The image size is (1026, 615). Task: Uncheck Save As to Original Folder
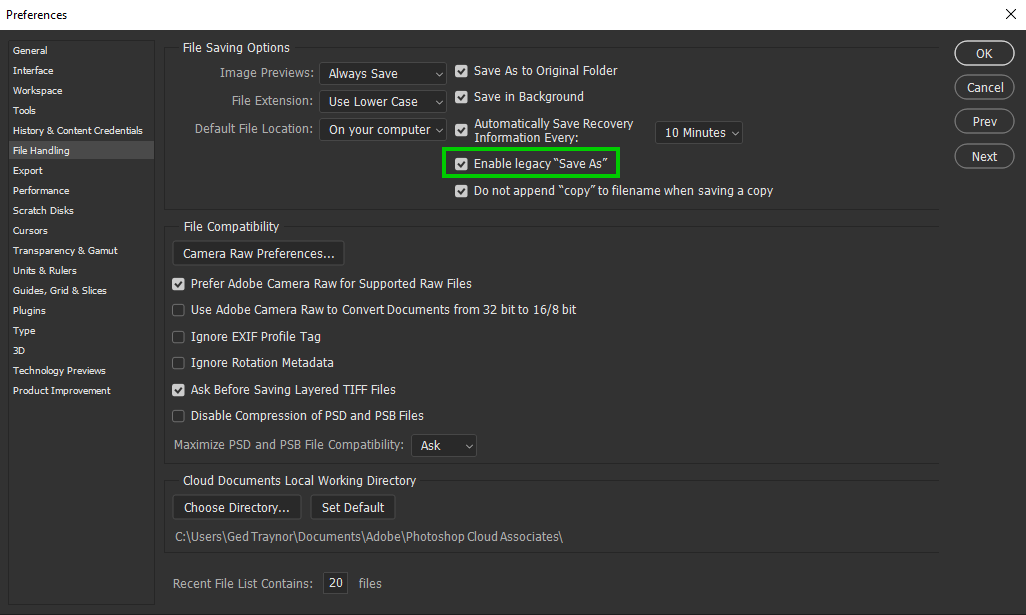pos(461,71)
